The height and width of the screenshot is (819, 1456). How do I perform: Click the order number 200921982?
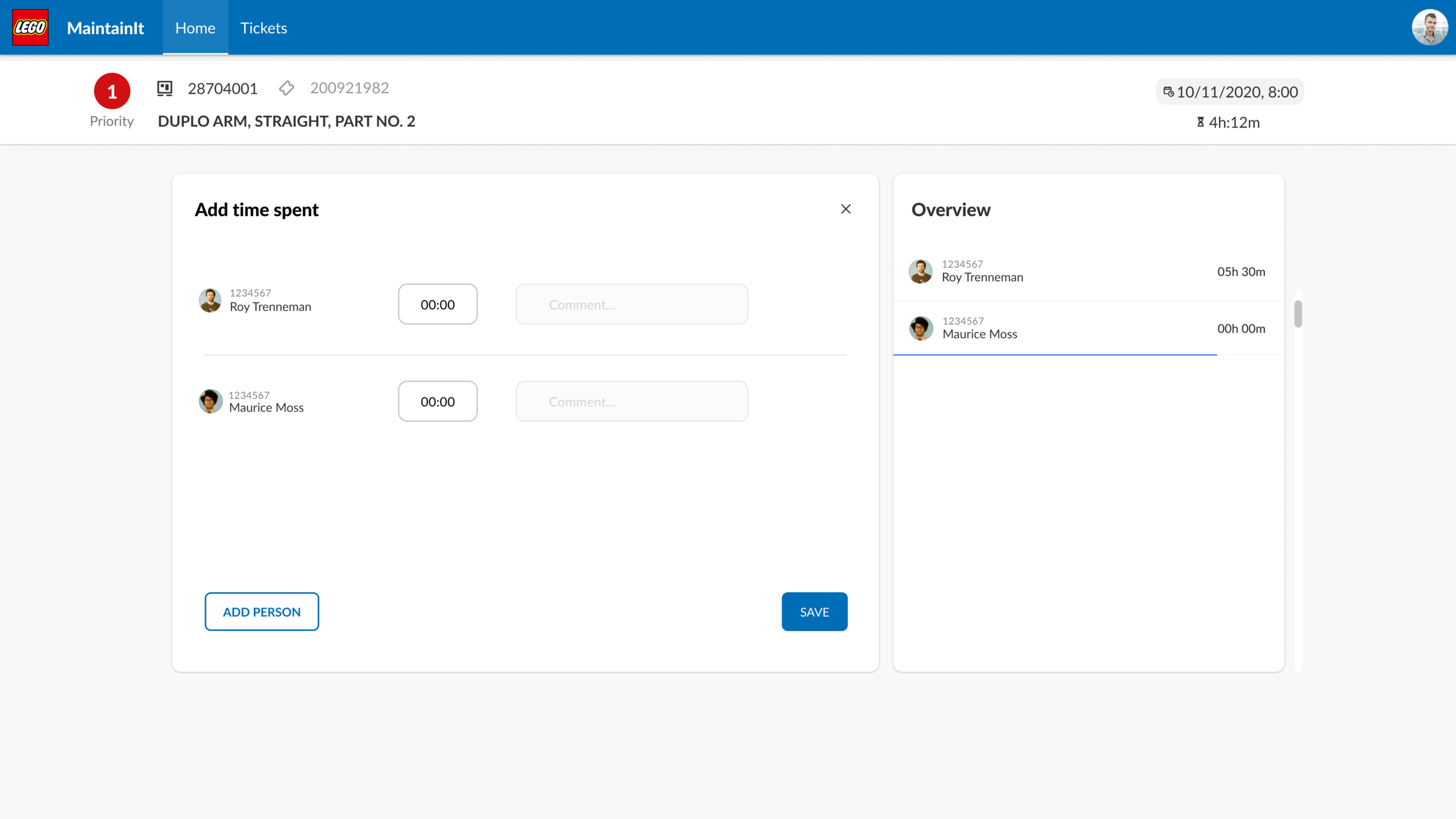coord(349,88)
